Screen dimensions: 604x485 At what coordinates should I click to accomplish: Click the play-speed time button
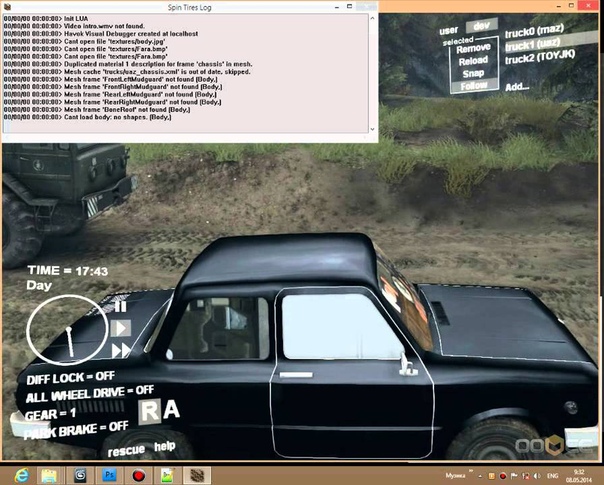pyautogui.click(x=121, y=329)
